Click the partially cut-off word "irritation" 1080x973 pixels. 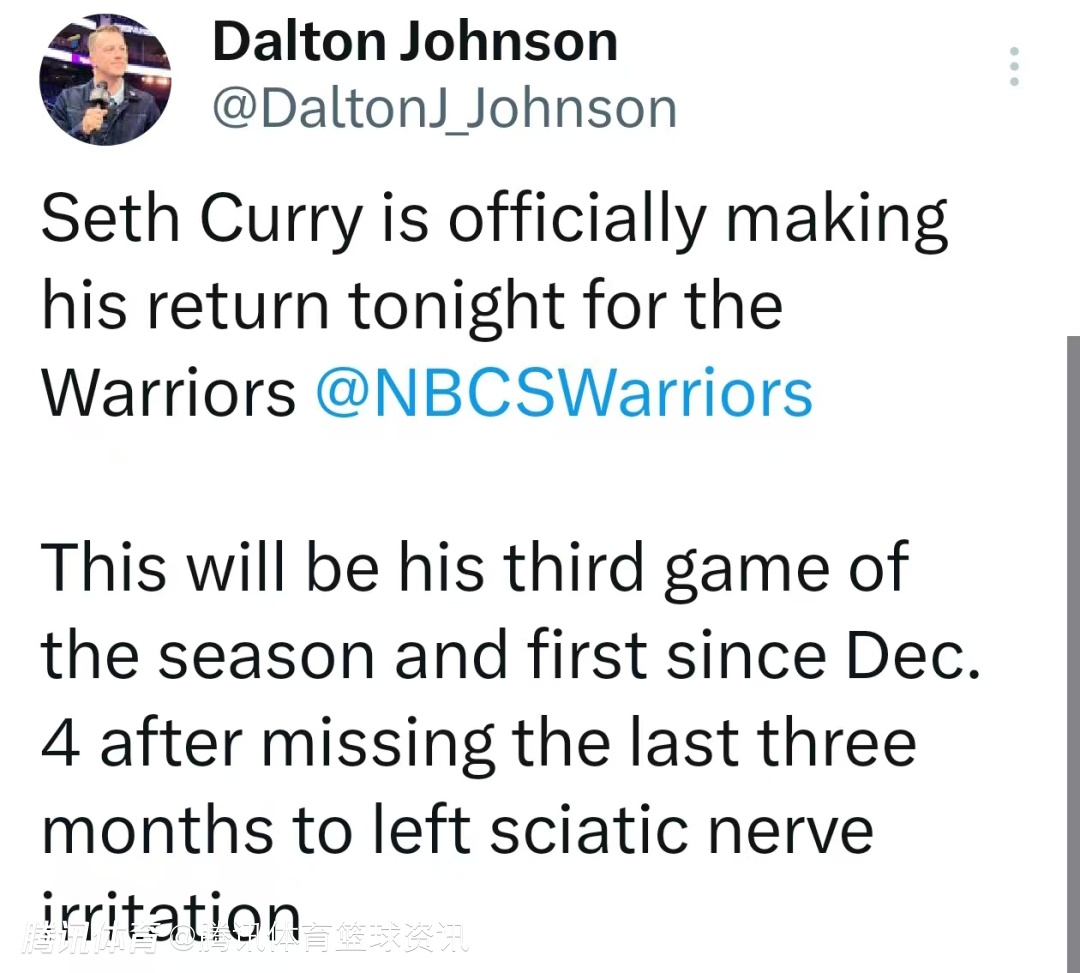pyautogui.click(x=170, y=908)
